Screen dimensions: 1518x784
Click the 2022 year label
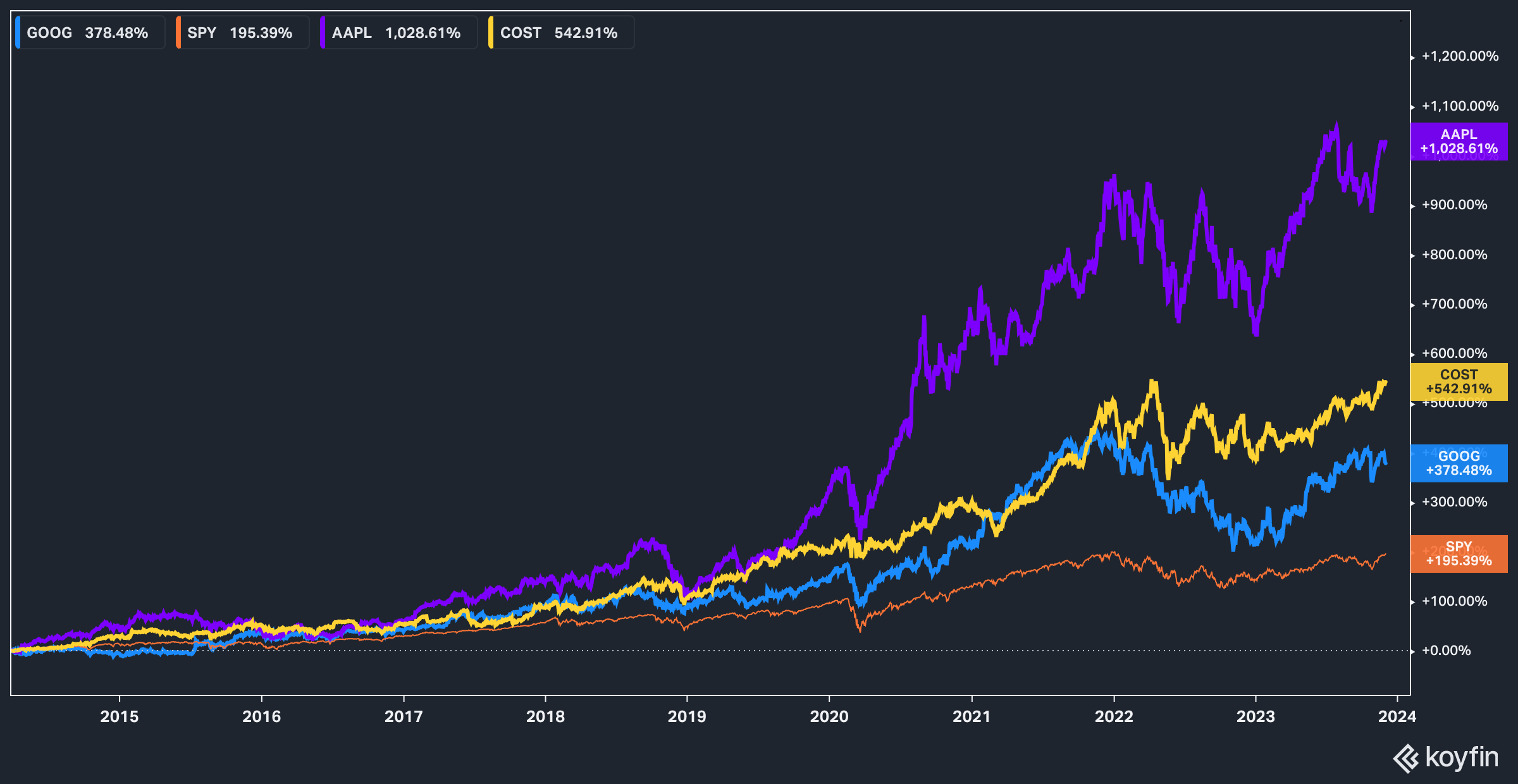click(x=1114, y=716)
